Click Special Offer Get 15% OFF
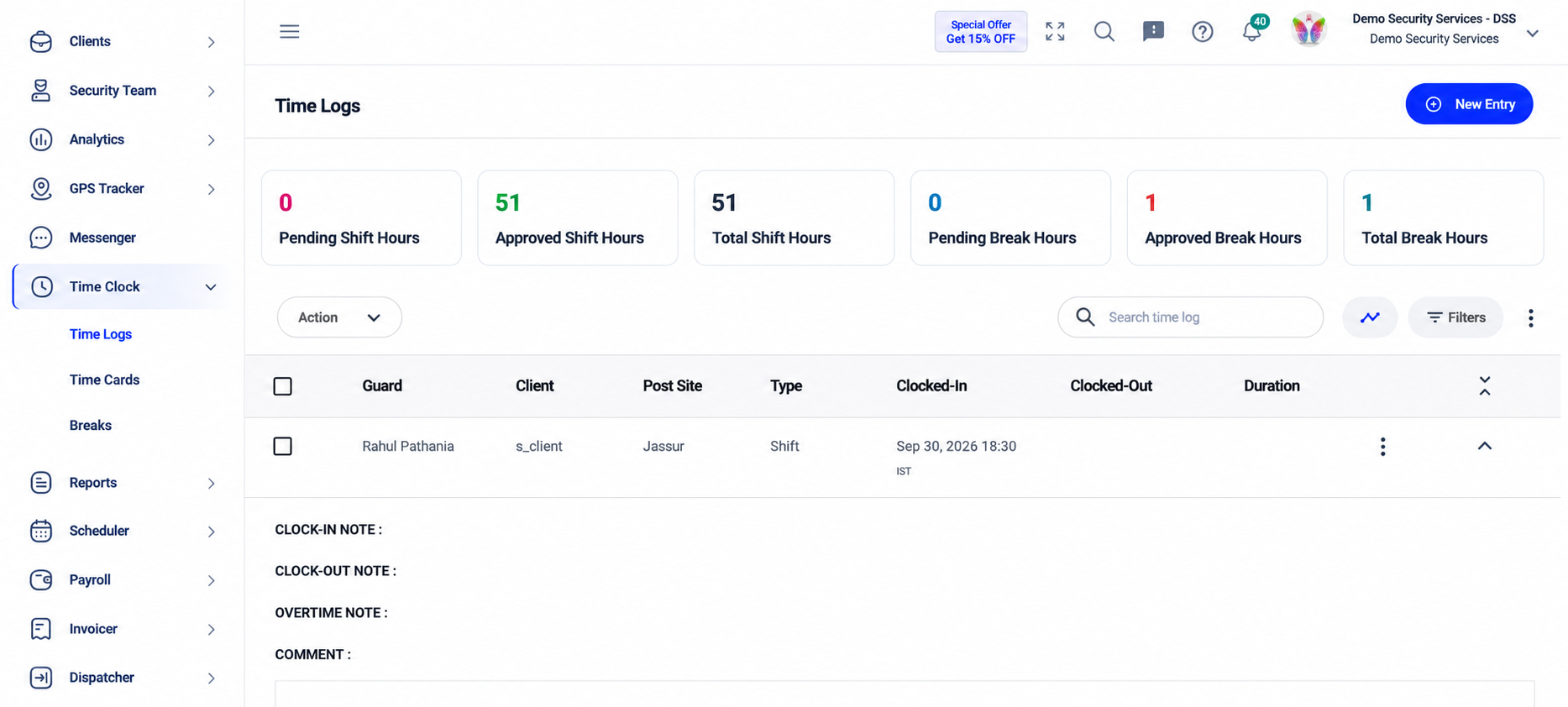 981,32
